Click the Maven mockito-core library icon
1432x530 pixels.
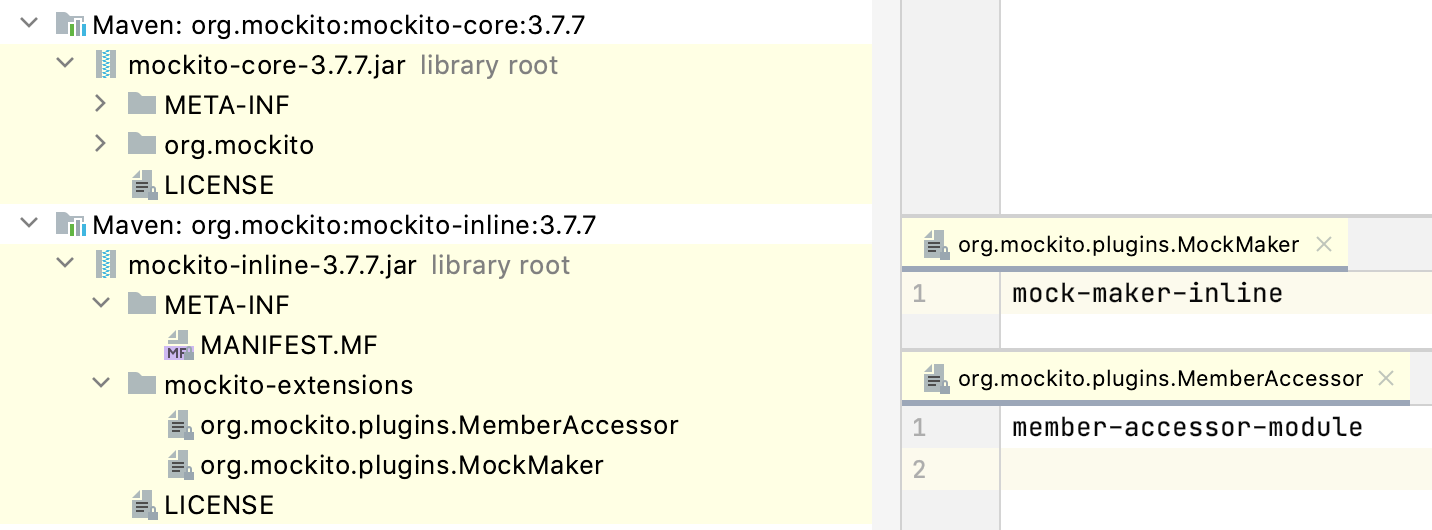[x=70, y=25]
